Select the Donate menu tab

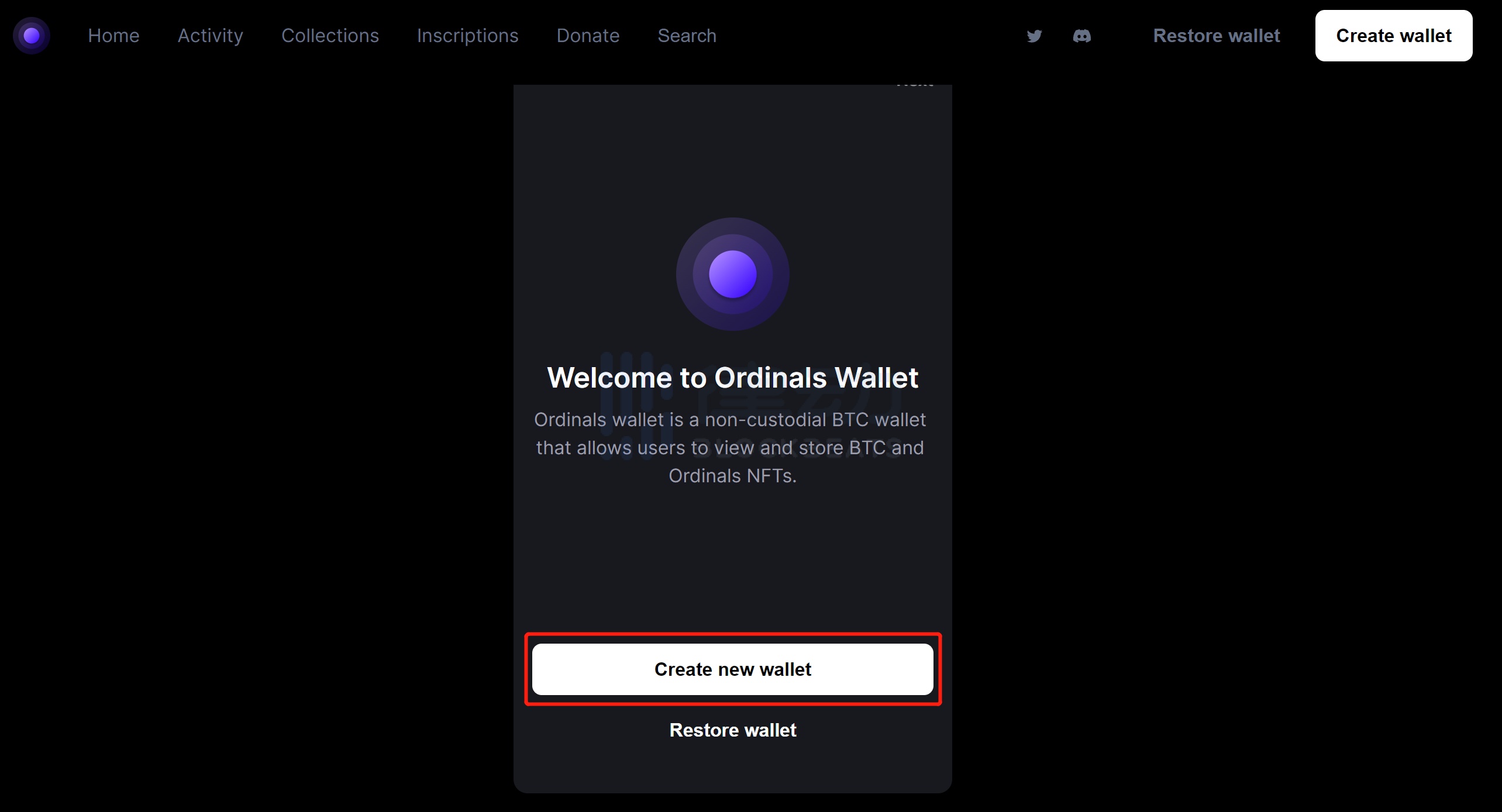(x=587, y=35)
